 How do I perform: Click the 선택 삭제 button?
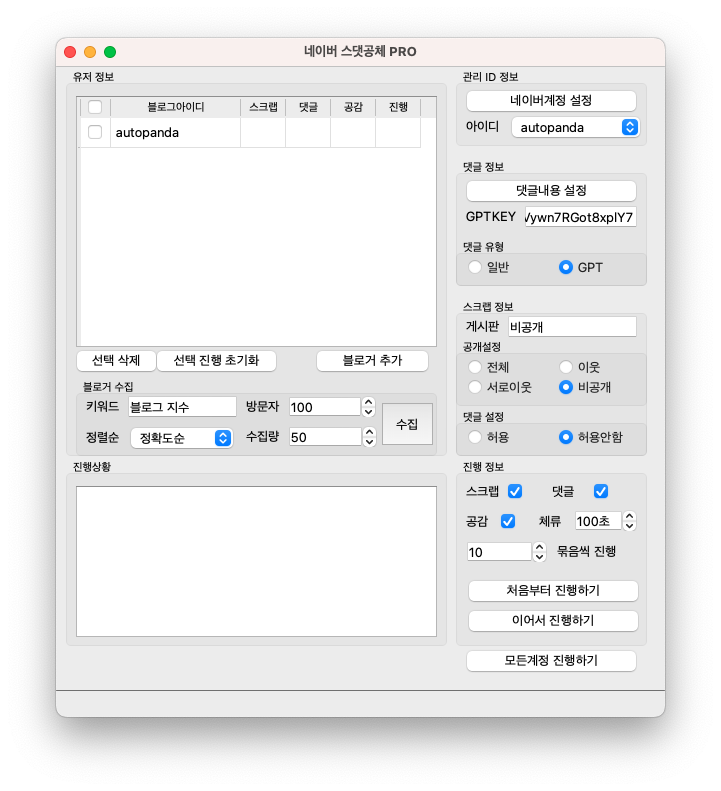(116, 360)
